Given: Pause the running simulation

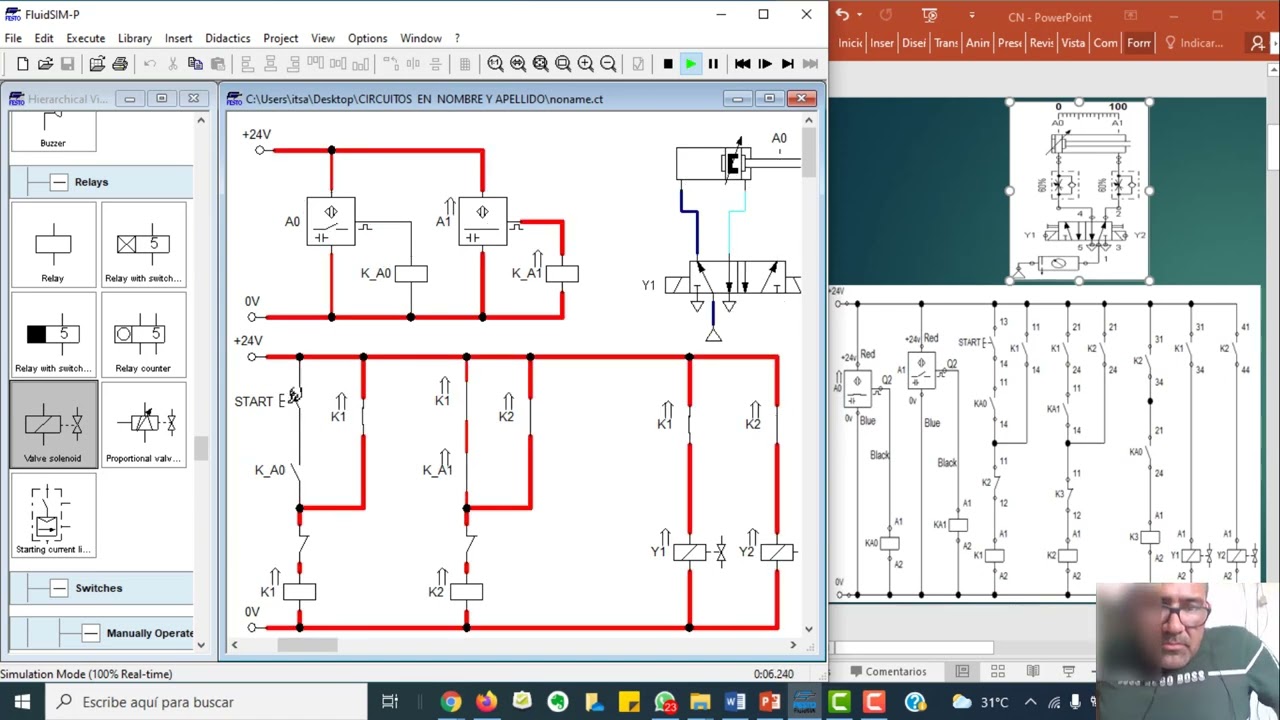Looking at the screenshot, I should click(713, 64).
